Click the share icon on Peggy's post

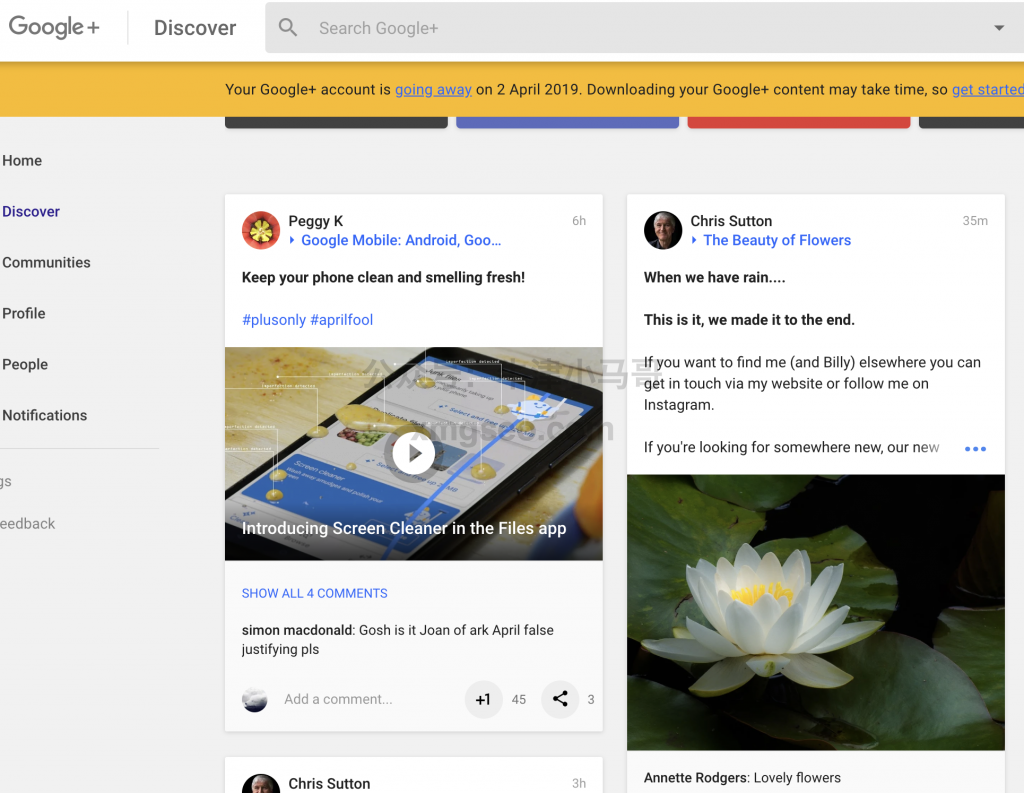click(x=560, y=700)
